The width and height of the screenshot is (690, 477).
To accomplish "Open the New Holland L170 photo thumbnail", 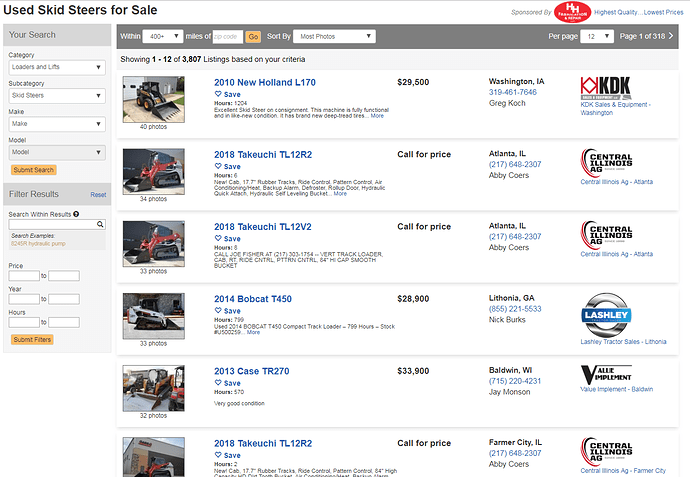I will pos(154,99).
